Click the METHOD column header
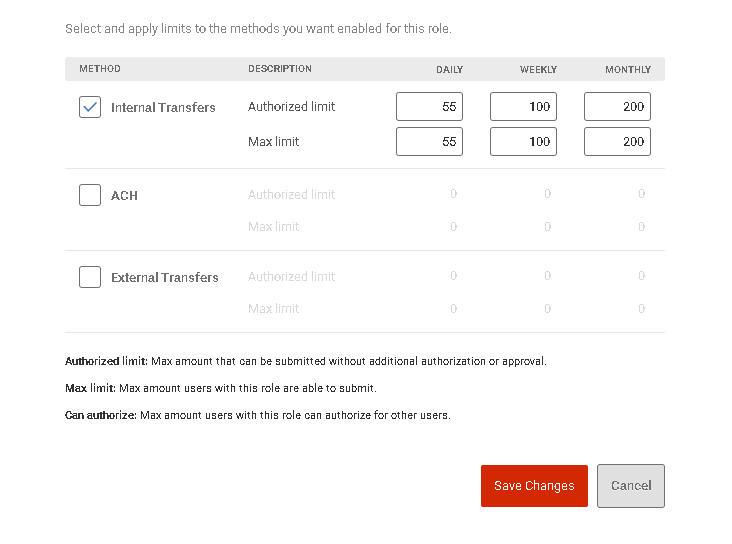732x544 pixels. click(100, 69)
